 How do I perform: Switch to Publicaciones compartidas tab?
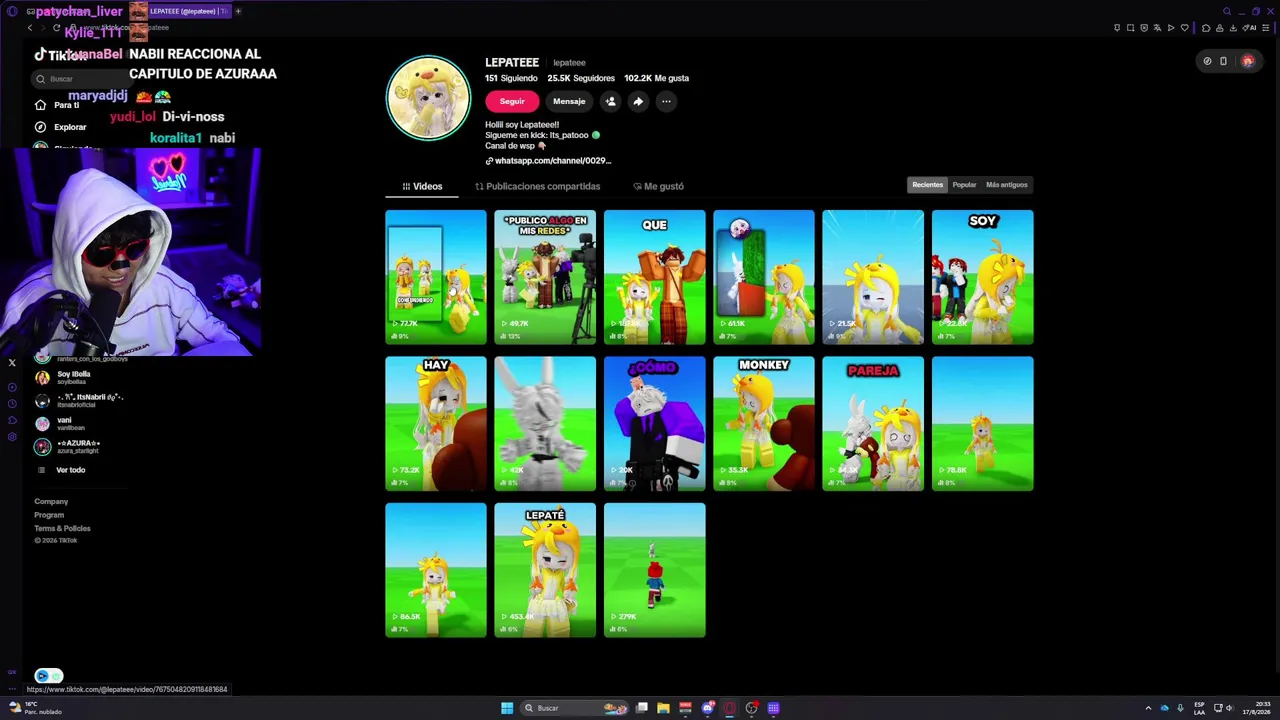537,186
